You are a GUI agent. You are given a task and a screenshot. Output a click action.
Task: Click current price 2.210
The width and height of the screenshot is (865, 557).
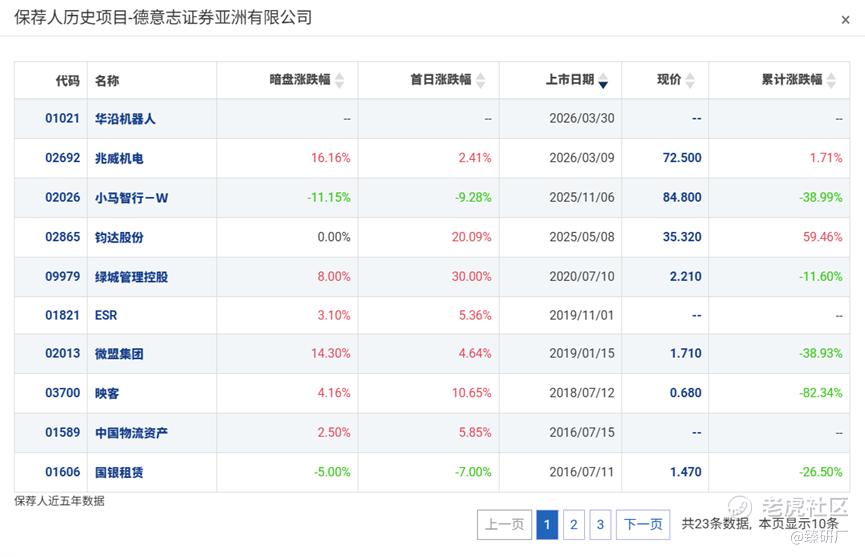686,276
